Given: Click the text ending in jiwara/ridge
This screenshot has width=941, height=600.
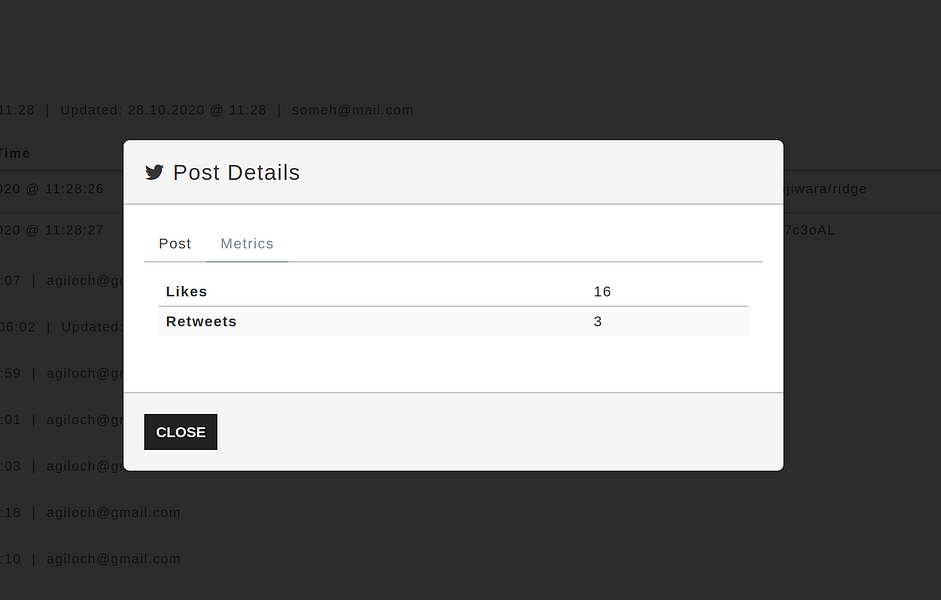Looking at the screenshot, I should [825, 189].
